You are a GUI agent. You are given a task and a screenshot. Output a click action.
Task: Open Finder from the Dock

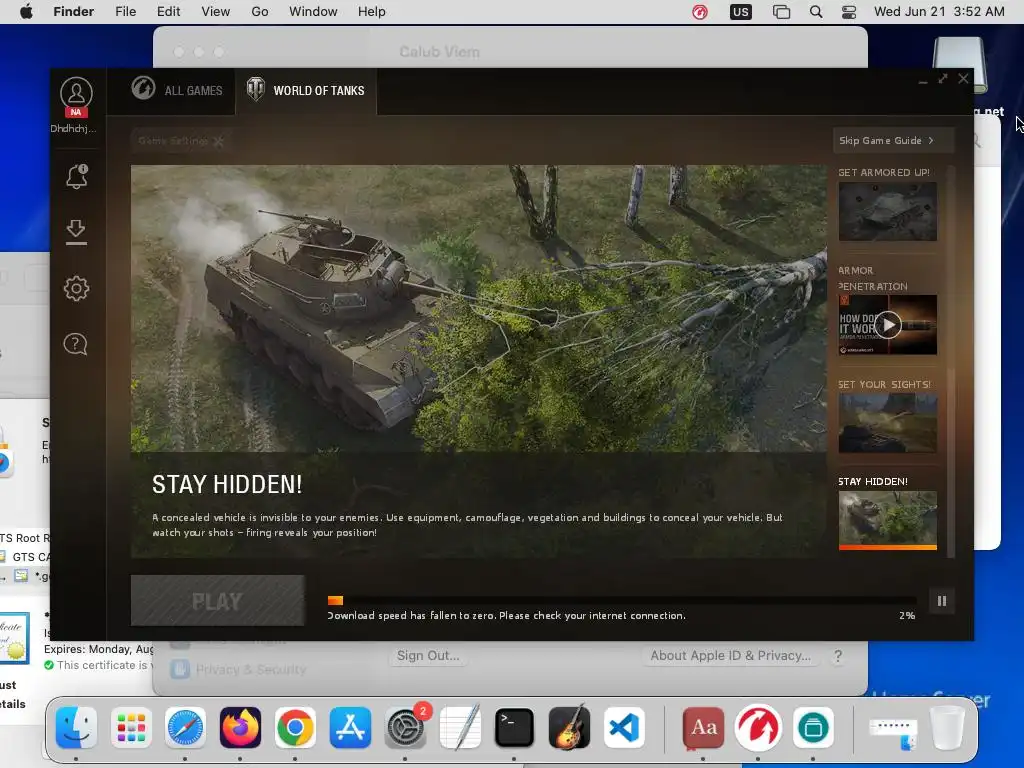(x=76, y=727)
